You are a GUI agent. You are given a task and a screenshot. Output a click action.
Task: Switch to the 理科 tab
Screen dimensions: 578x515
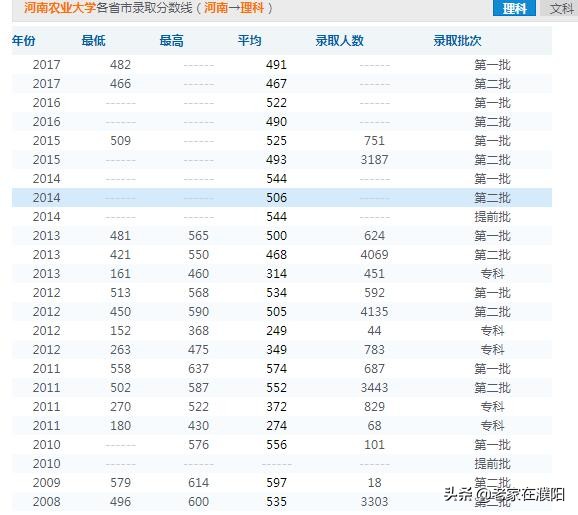pos(514,8)
